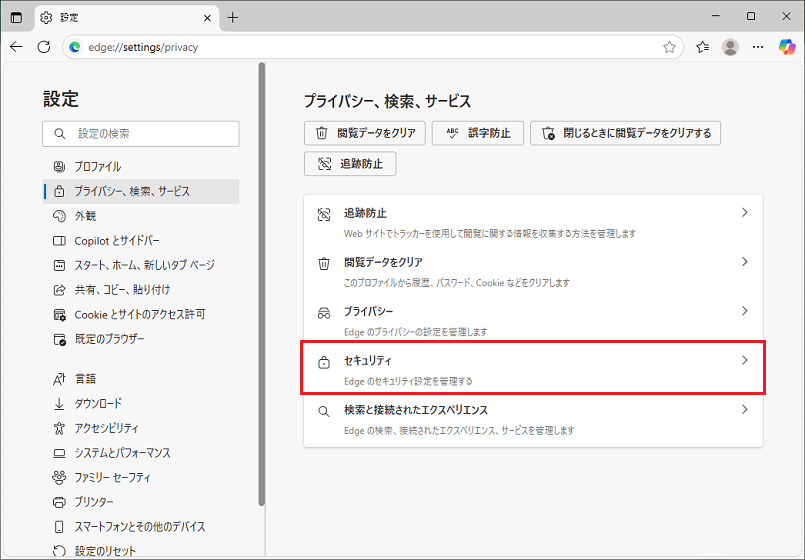805x560 pixels.
Task: Open 検索と接続されたエクスペリエンス row title
Action: 416,410
